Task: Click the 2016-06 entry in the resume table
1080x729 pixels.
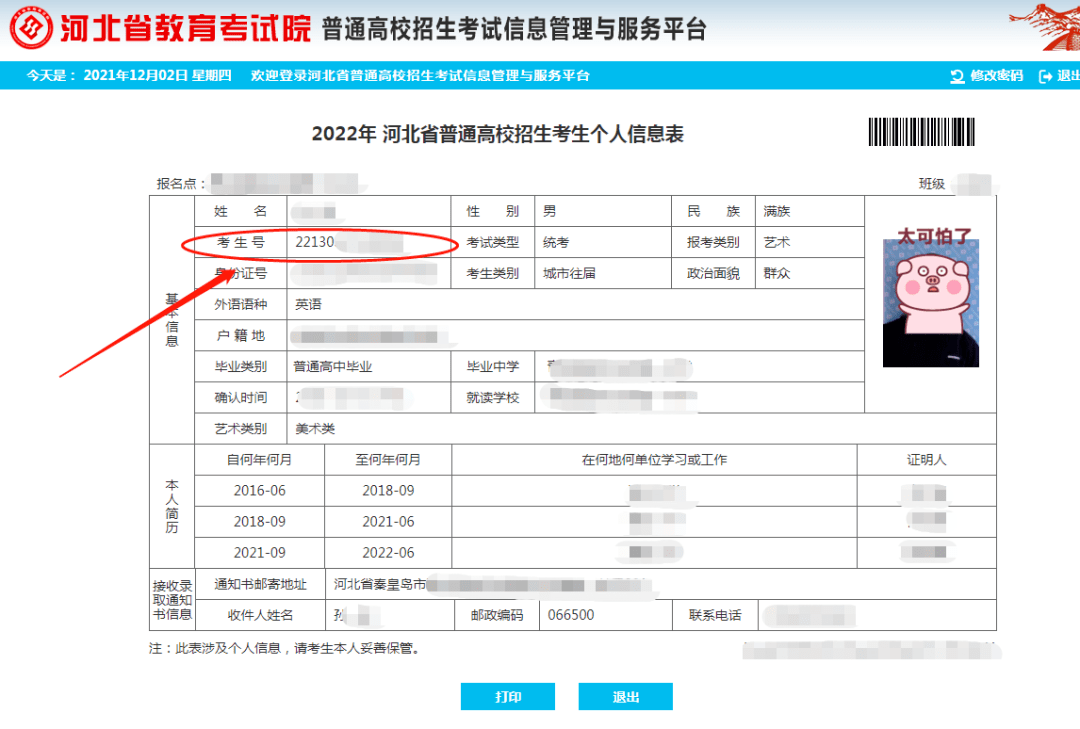Action: pos(260,490)
